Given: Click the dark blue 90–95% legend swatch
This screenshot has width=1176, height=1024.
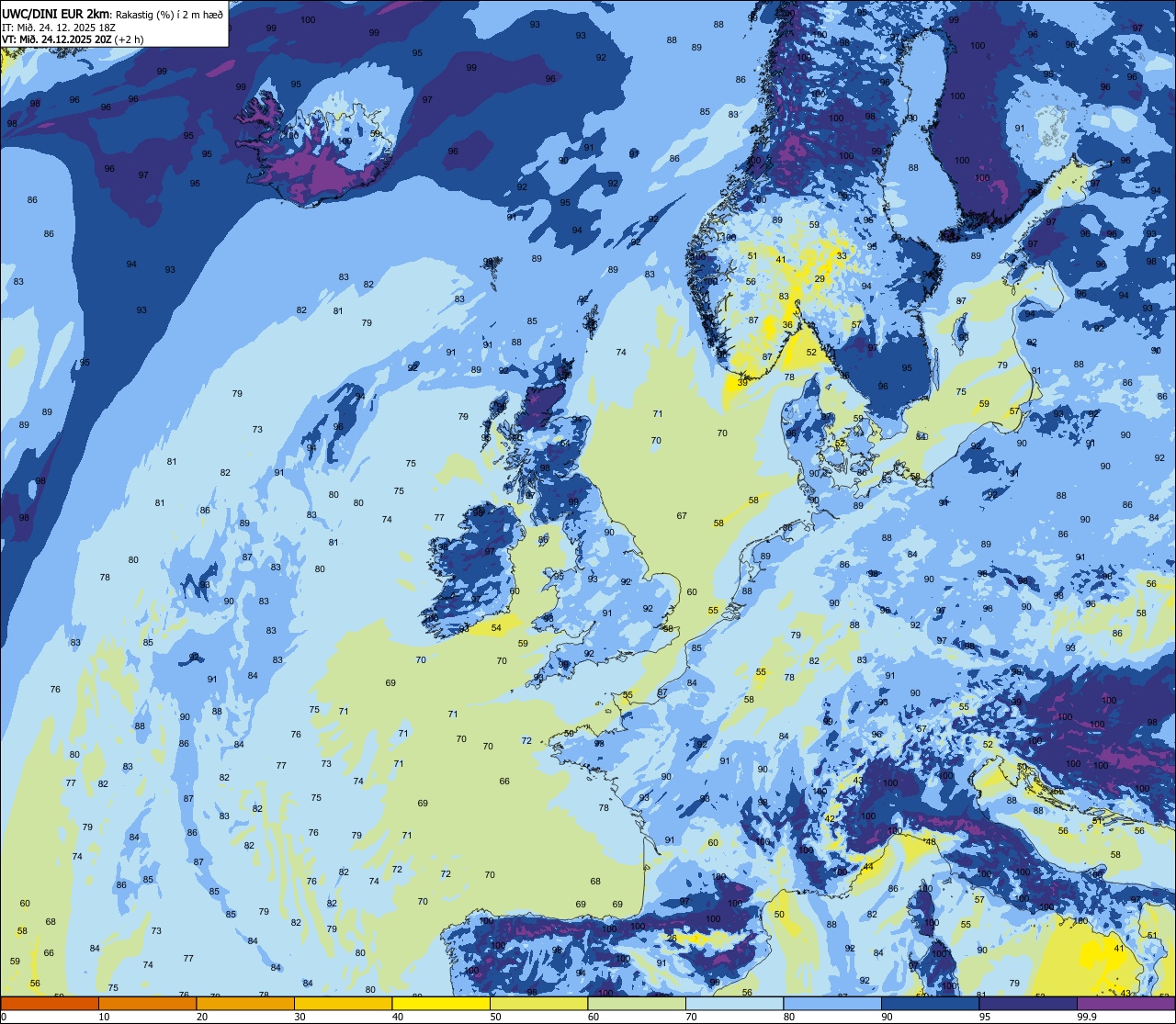Looking at the screenshot, I should tap(930, 1004).
